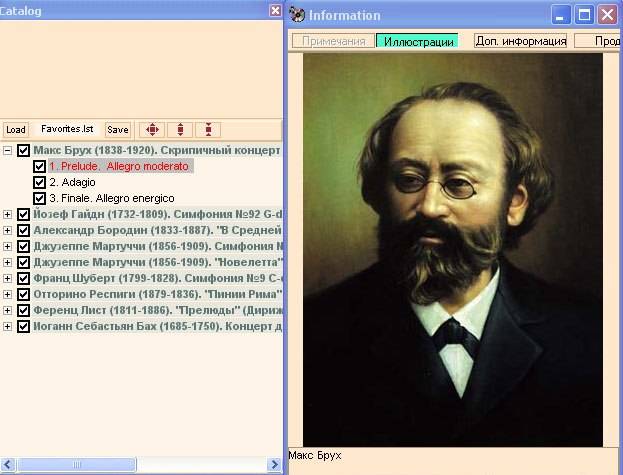Screen dimensions: 623x475
Task: Toggle the Мартуччи Симфония entry checkbox
Action: 23,246
